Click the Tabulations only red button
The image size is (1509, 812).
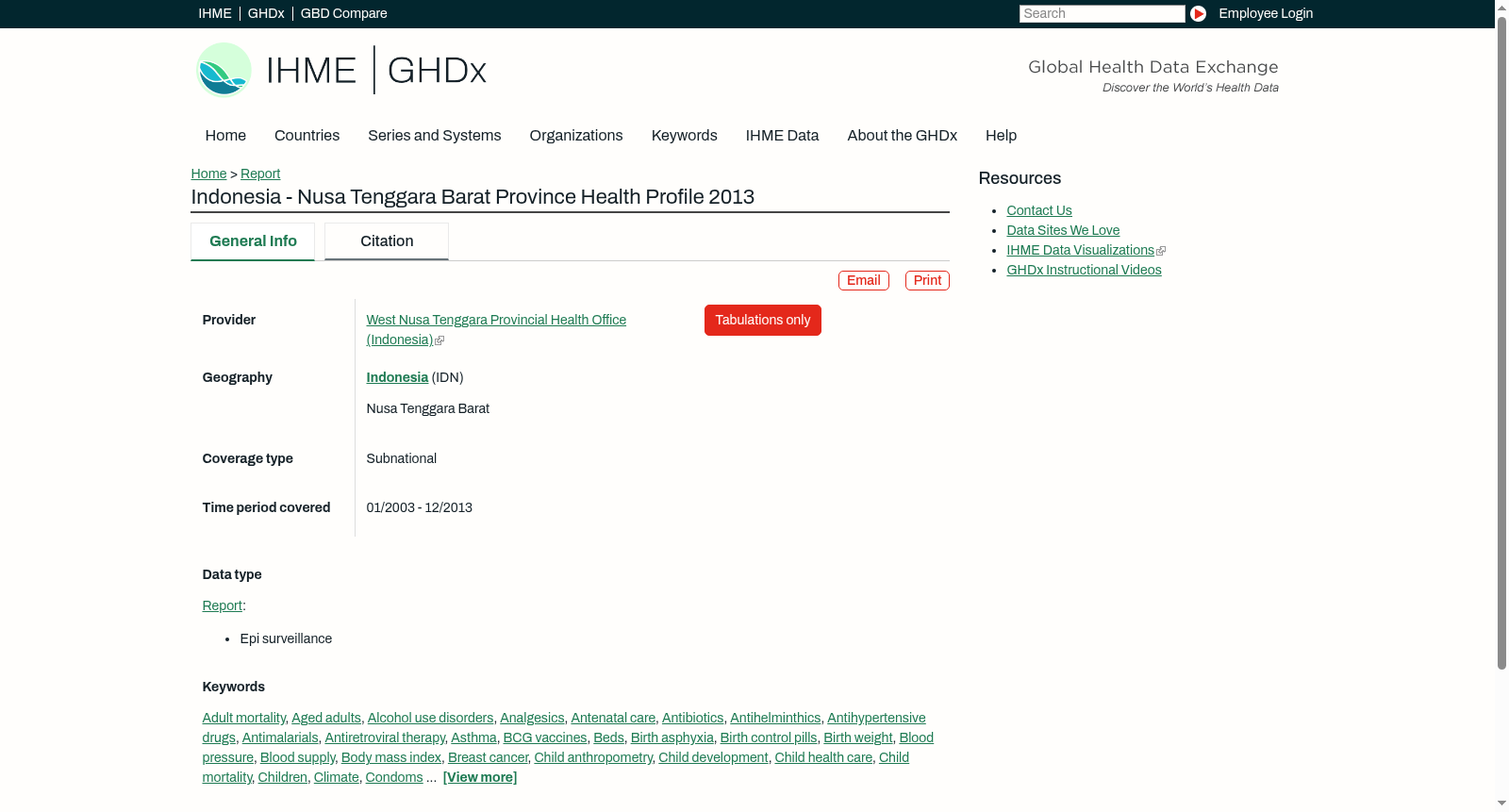763,321
